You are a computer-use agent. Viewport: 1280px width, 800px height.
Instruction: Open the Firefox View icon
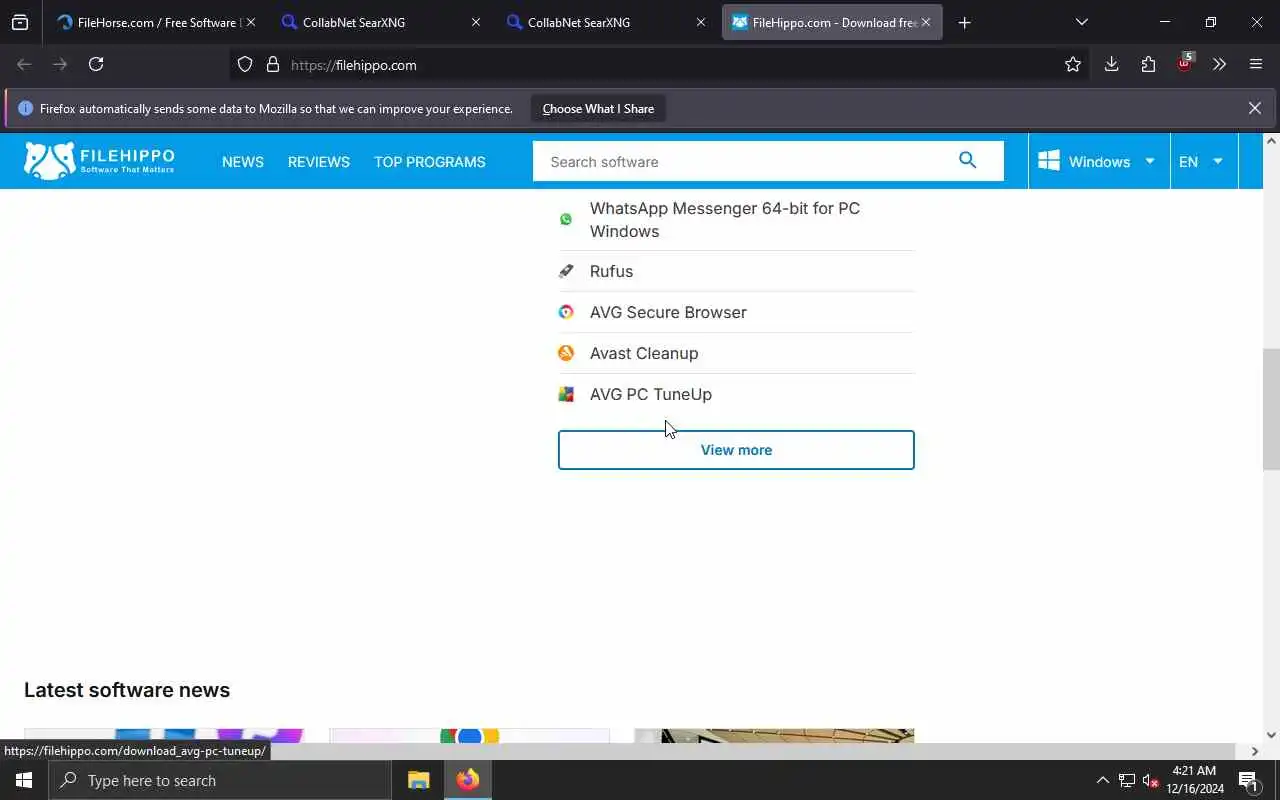[20, 22]
